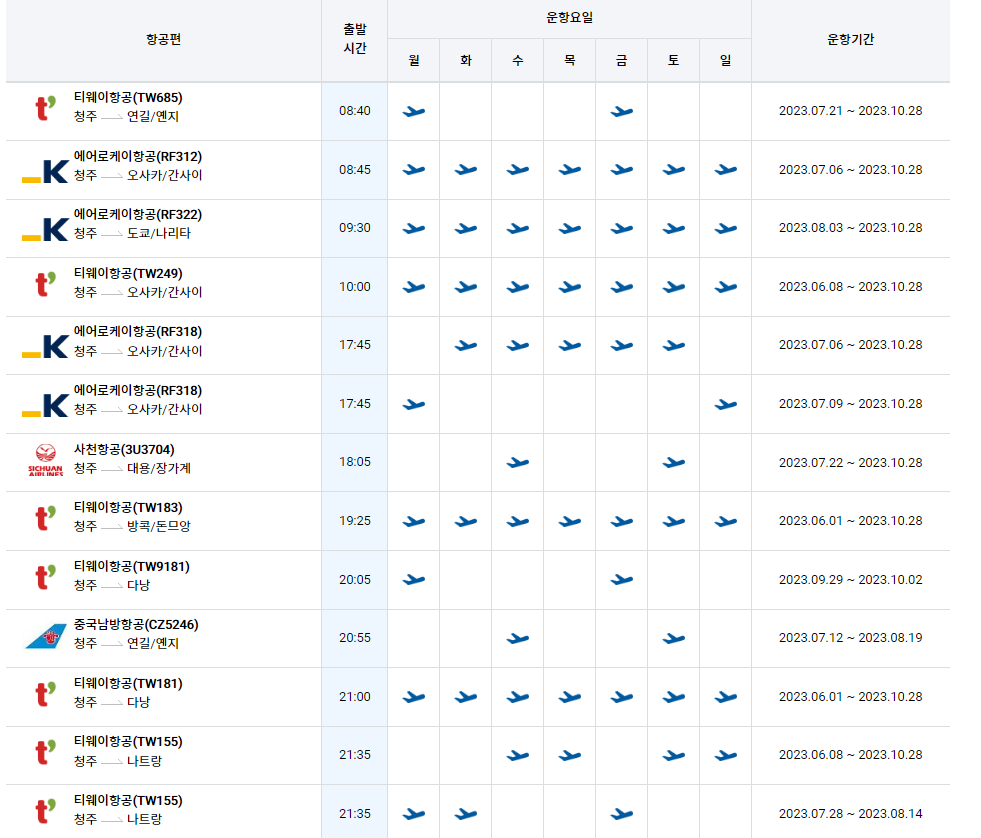The height and width of the screenshot is (838, 981).
Task: Click Wednesday plane icon for RF322
Action: point(517,228)
